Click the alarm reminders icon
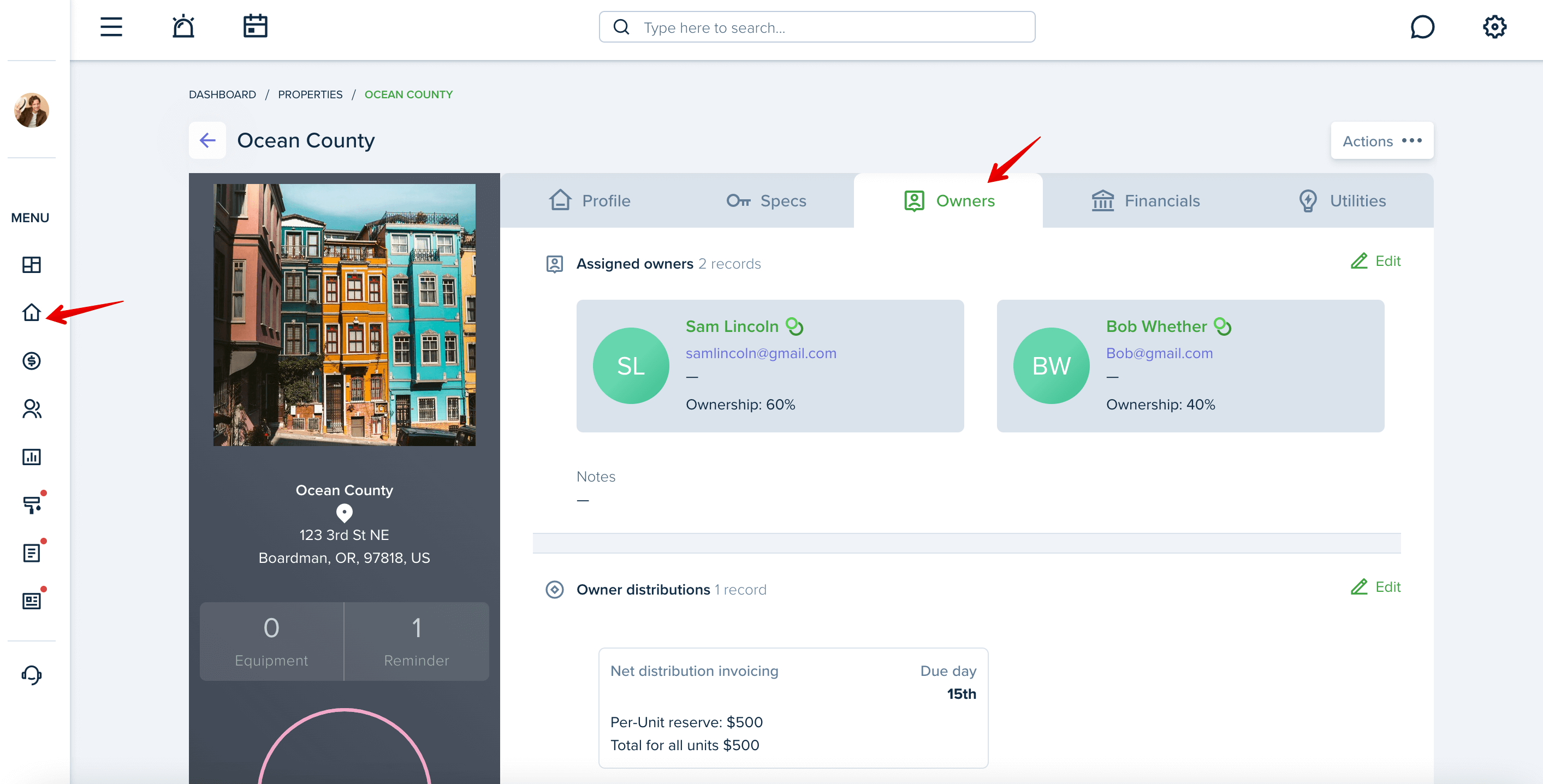The width and height of the screenshot is (1543, 784). pyautogui.click(x=183, y=27)
